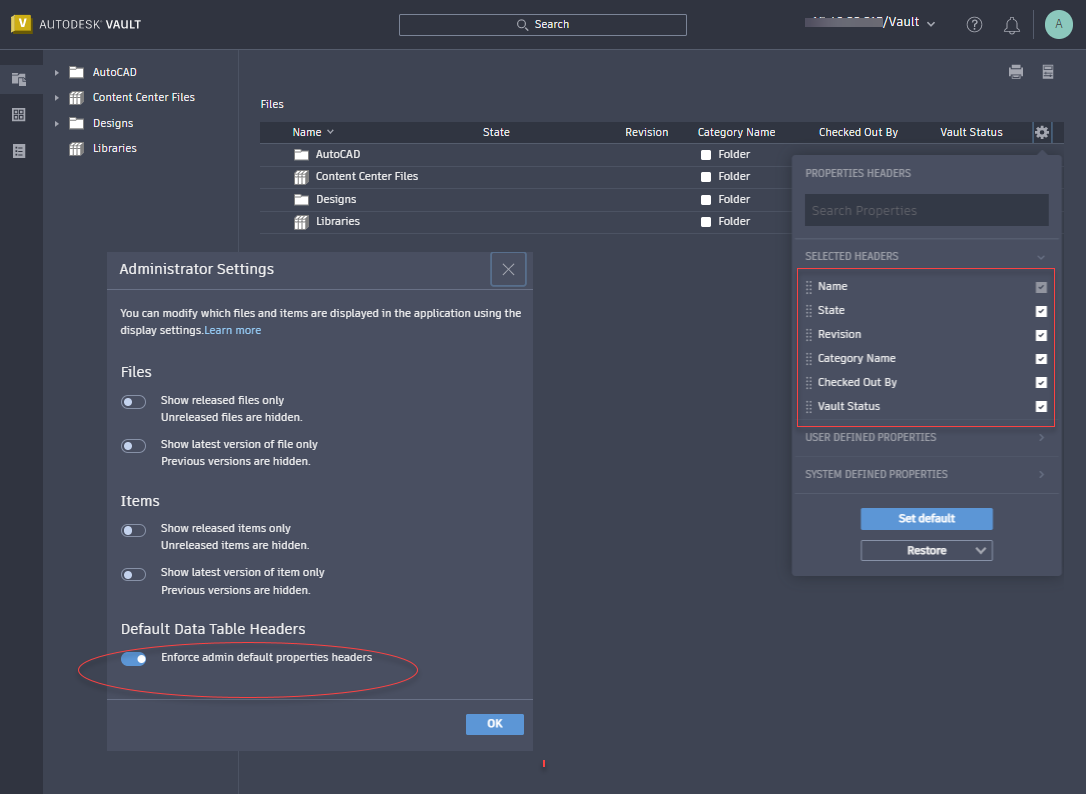The image size is (1086, 794).
Task: Open the notifications bell icon
Action: click(x=1011, y=26)
